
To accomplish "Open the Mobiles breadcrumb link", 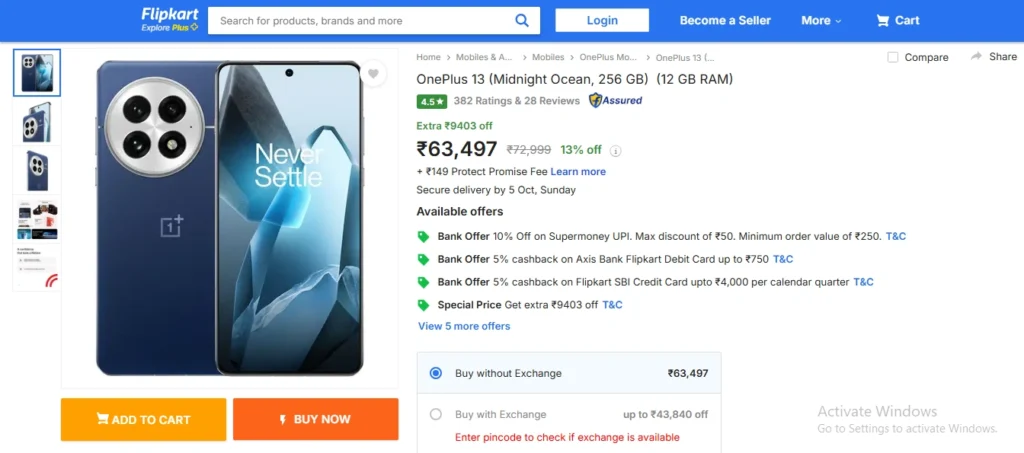I will [x=548, y=57].
